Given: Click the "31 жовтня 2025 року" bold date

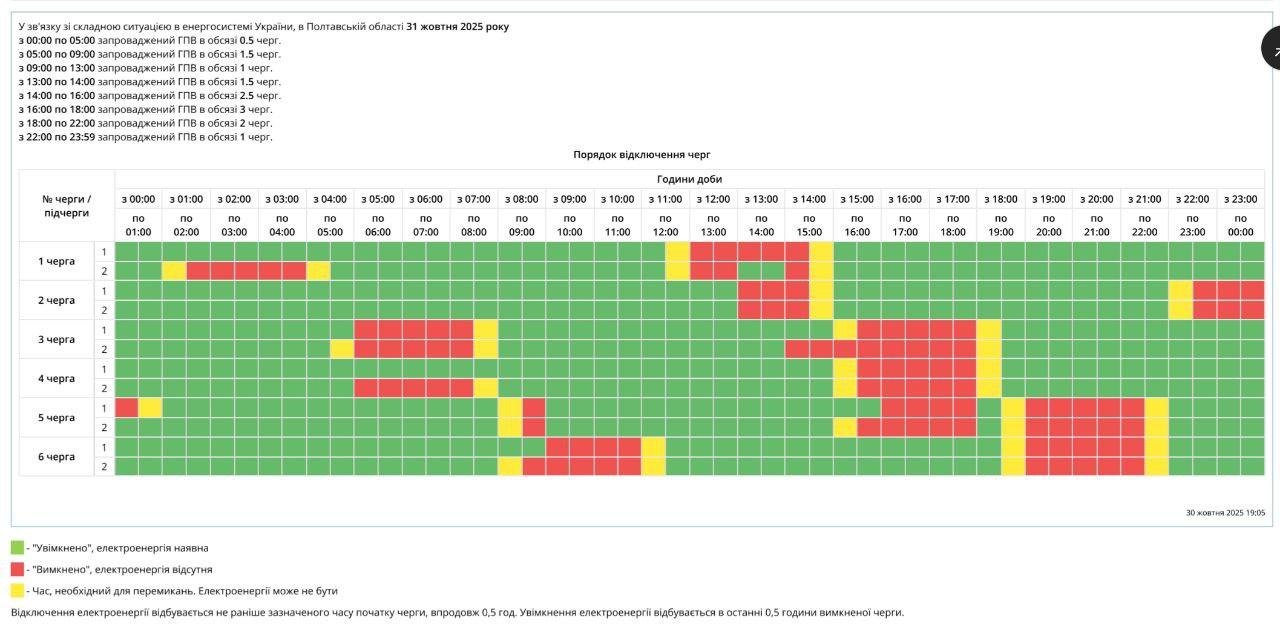Looking at the screenshot, I should 457,26.
